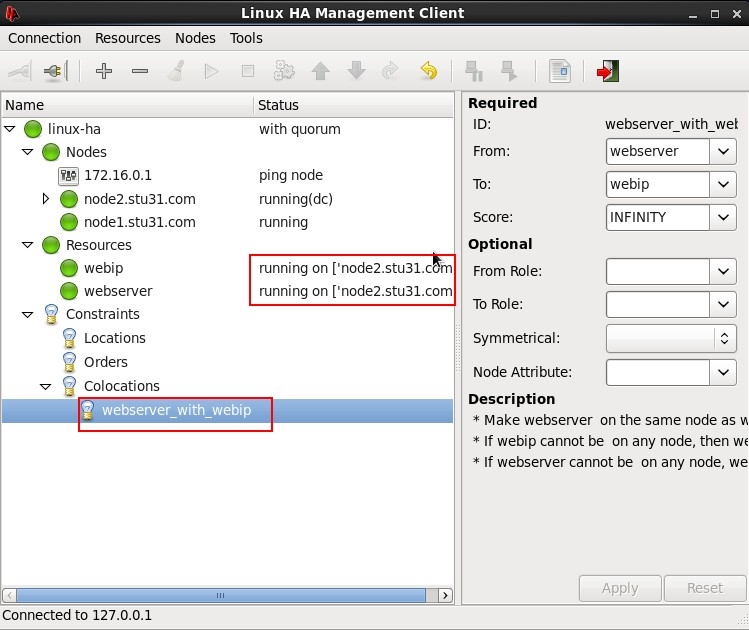Open the To Role dropdown
The width and height of the screenshot is (749, 630).
[723, 304]
